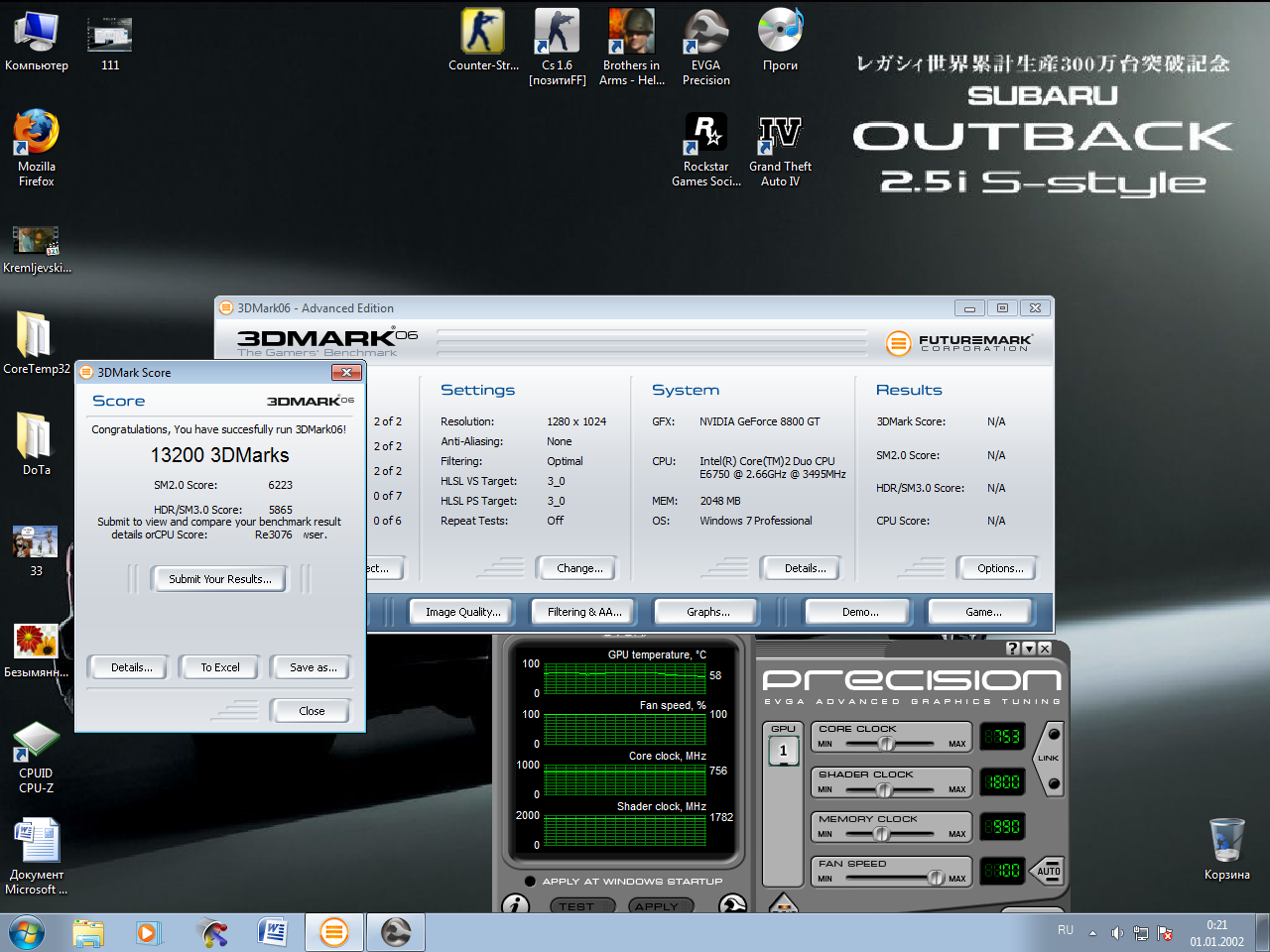The width and height of the screenshot is (1270, 952).
Task: Click the RU language indicator in taskbar
Action: pyautogui.click(x=1066, y=930)
